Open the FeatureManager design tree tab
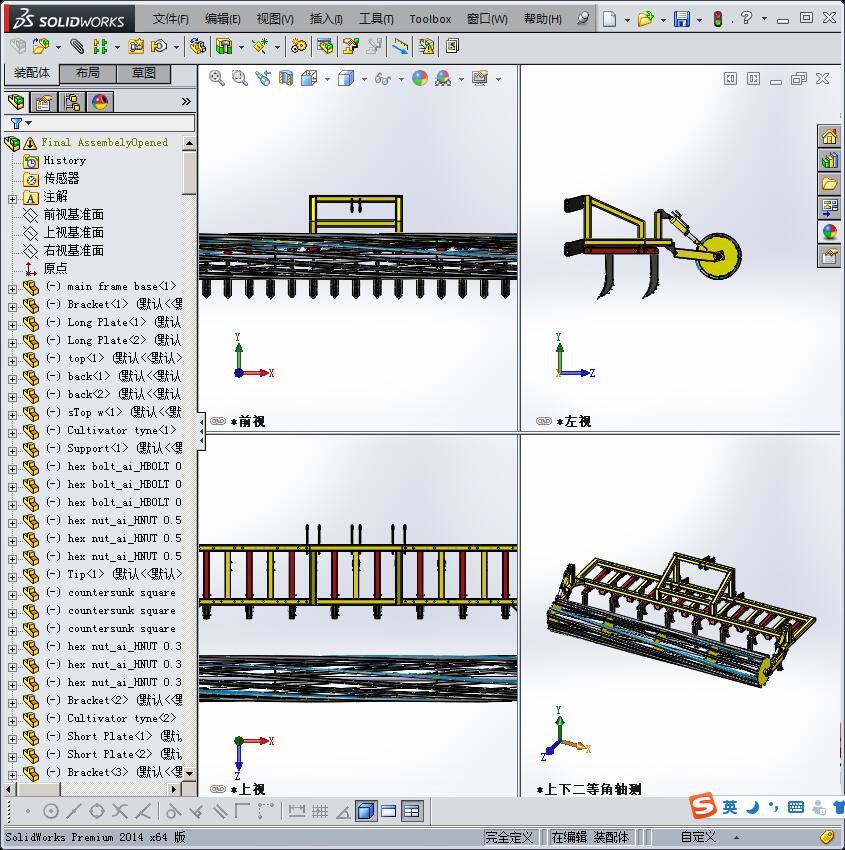 (x=16, y=101)
